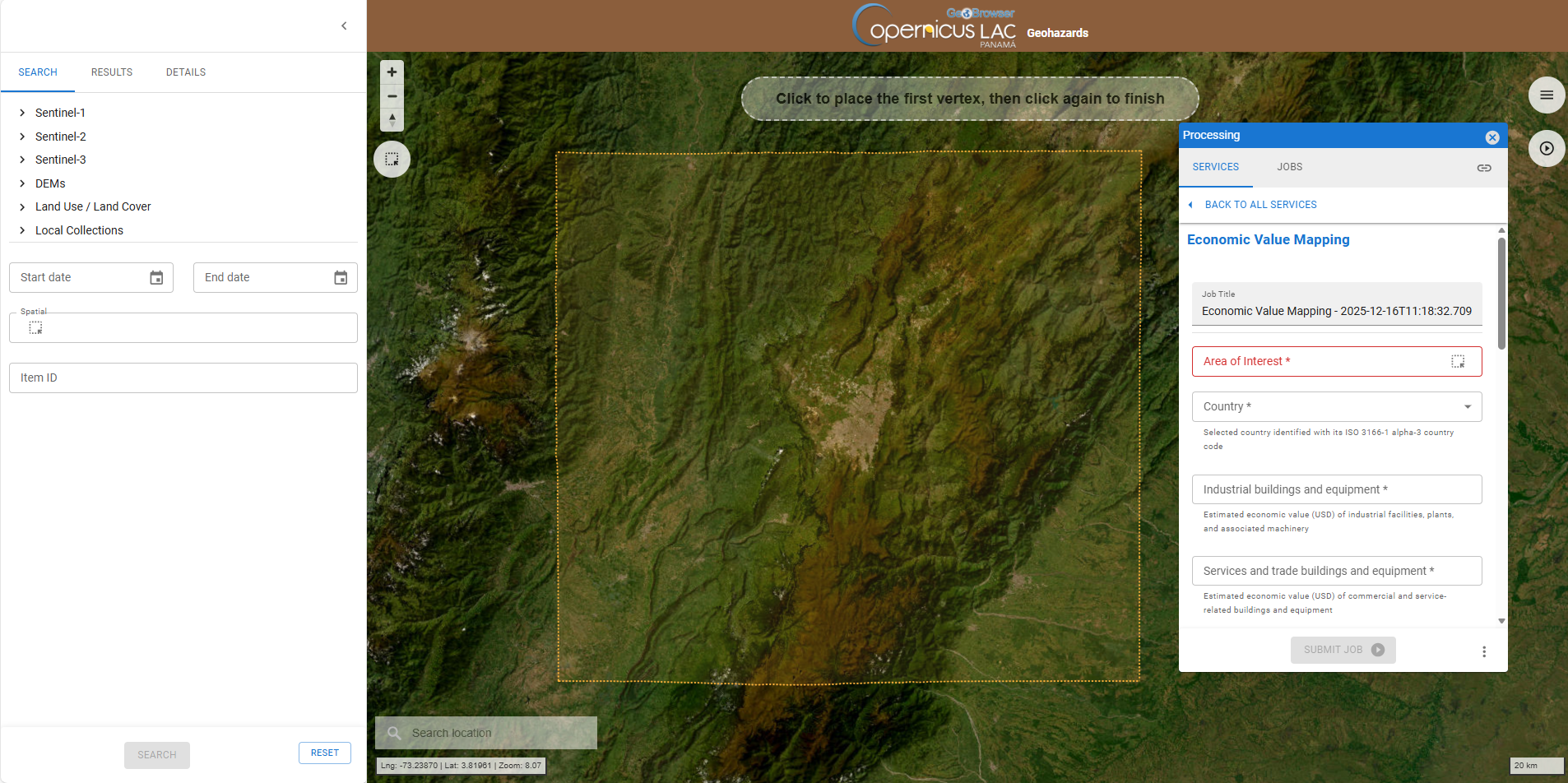Viewport: 1568px width, 783px height.
Task: Open the End date calendar picker
Action: click(341, 278)
